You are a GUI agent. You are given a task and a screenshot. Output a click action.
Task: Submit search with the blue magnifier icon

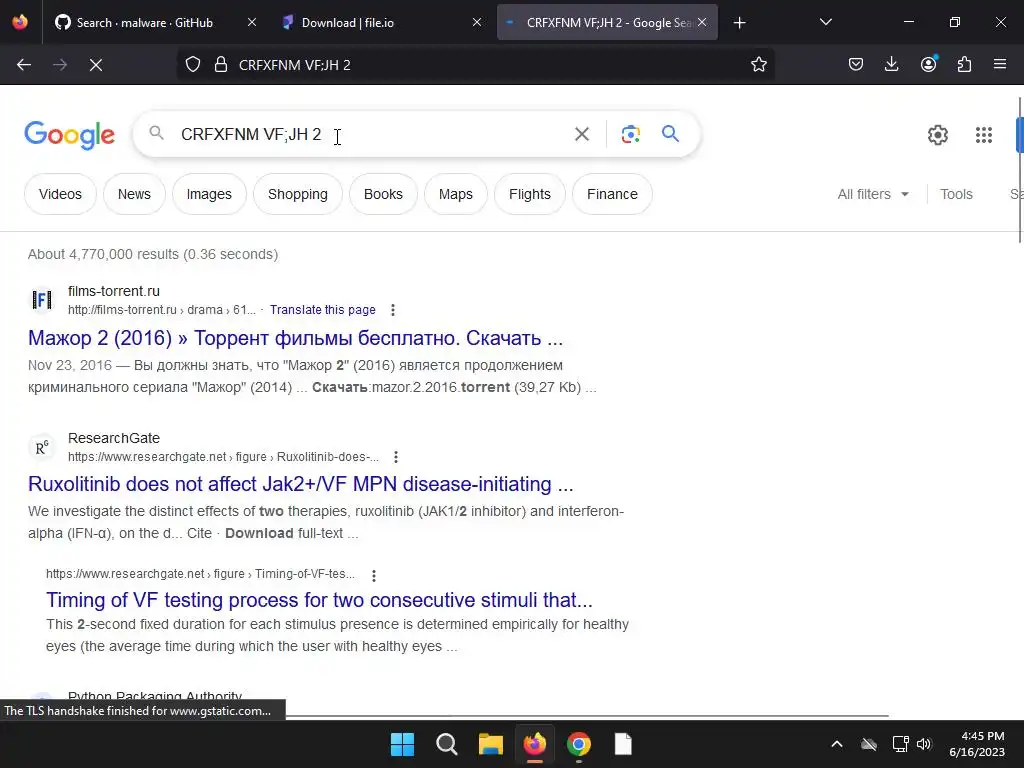coord(671,134)
